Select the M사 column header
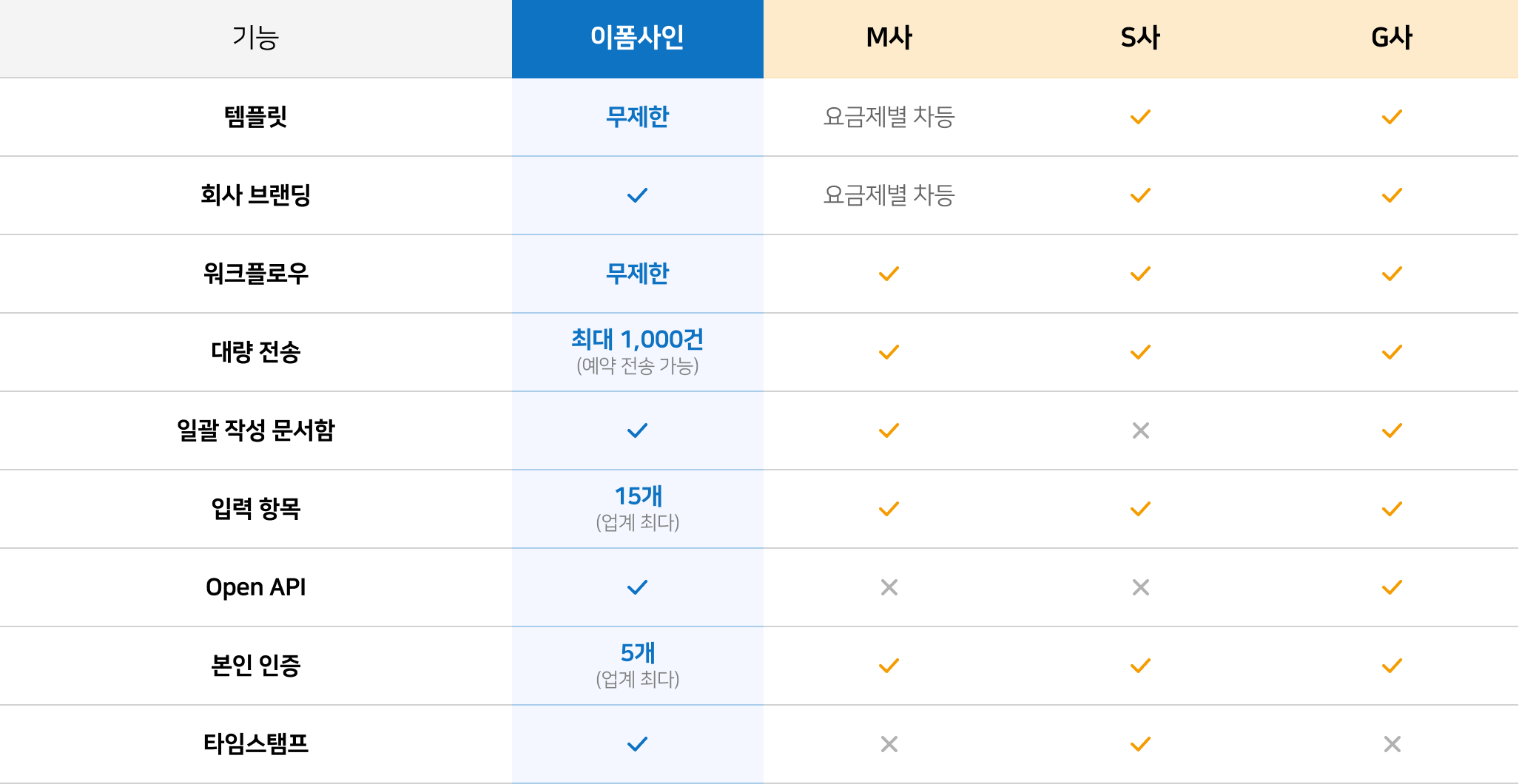The width and height of the screenshot is (1519, 784). [889, 38]
